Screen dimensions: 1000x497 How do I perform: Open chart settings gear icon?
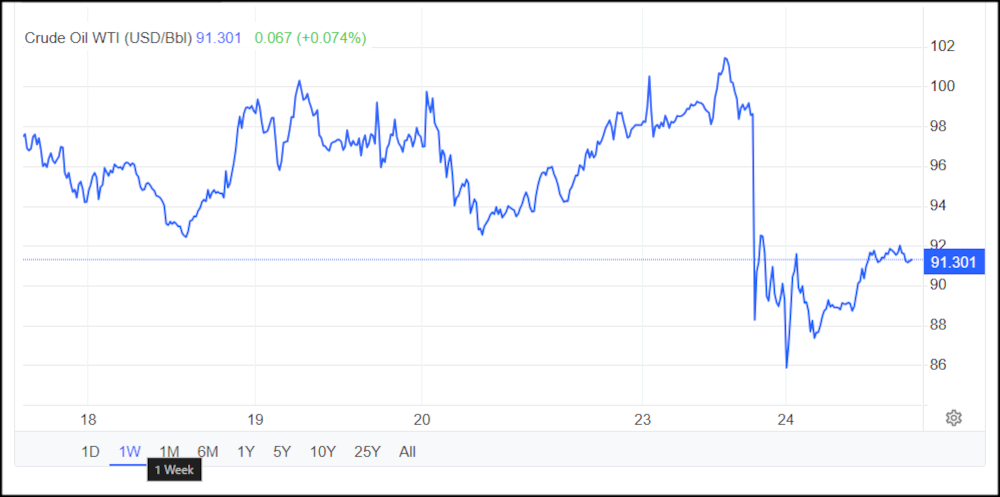point(953,418)
